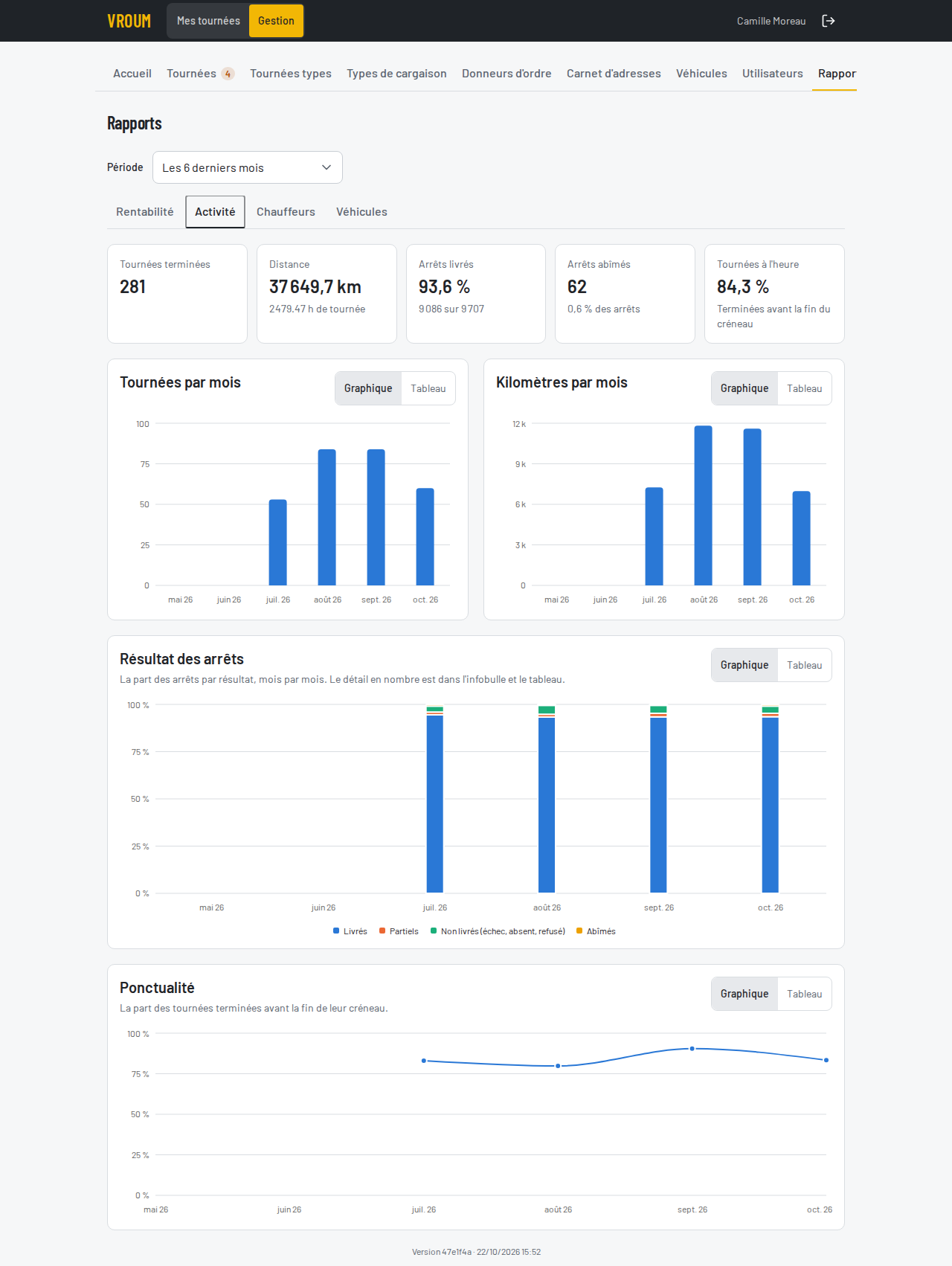Image resolution: width=952 pixels, height=1266 pixels.
Task: Switch to Gestion mode
Action: click(276, 21)
